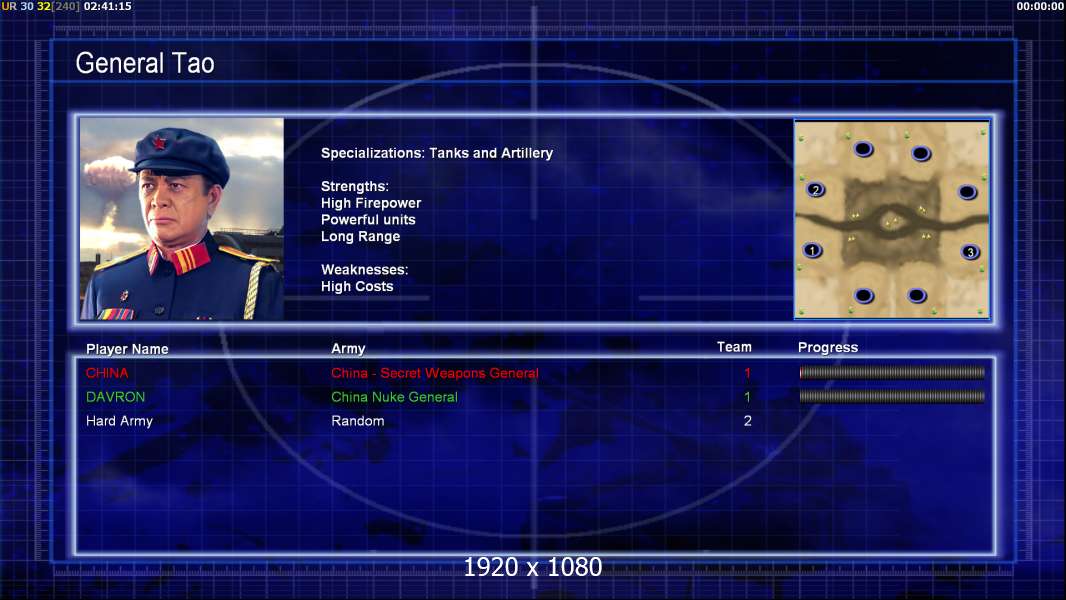
Task: Click 'China - Secret Weapons General' army entry
Action: point(435,373)
